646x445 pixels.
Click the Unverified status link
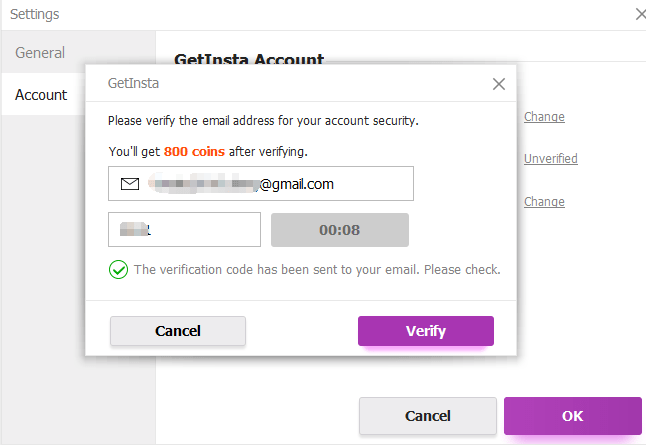tap(550, 159)
